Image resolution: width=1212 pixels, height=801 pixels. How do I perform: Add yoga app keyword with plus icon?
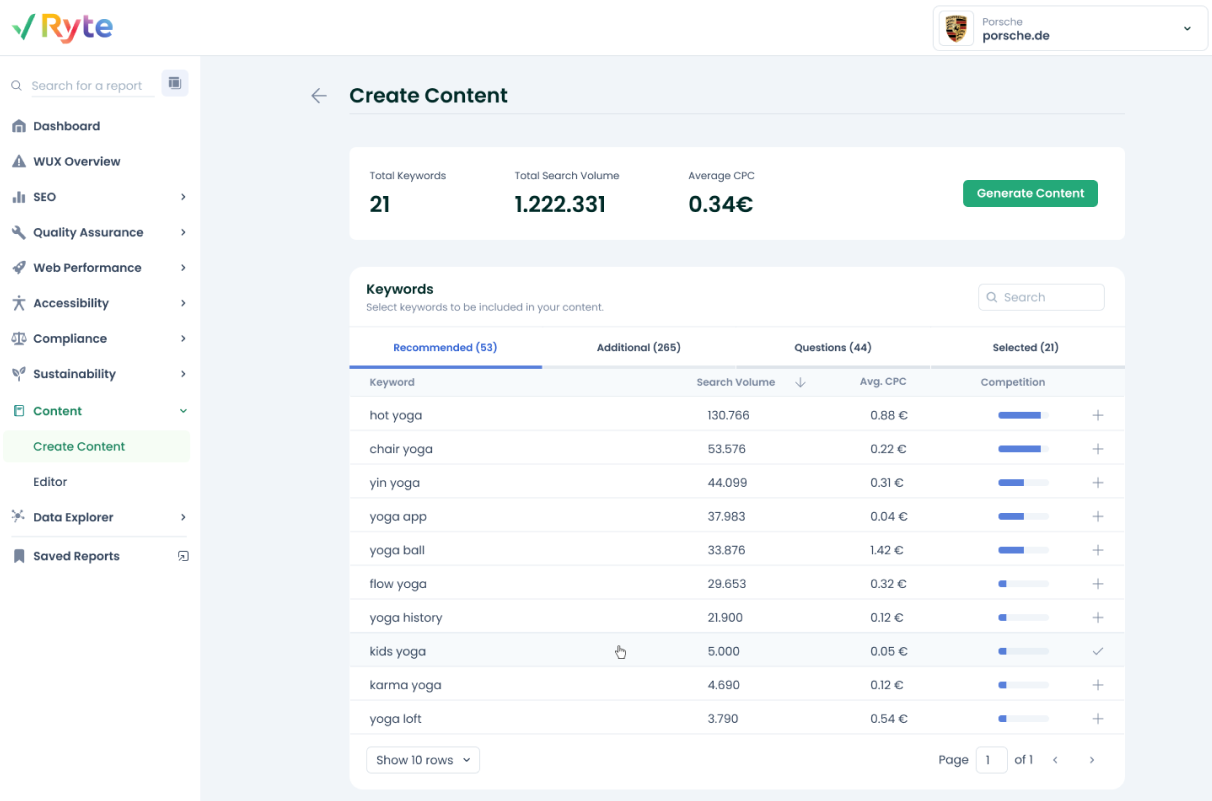click(1097, 516)
